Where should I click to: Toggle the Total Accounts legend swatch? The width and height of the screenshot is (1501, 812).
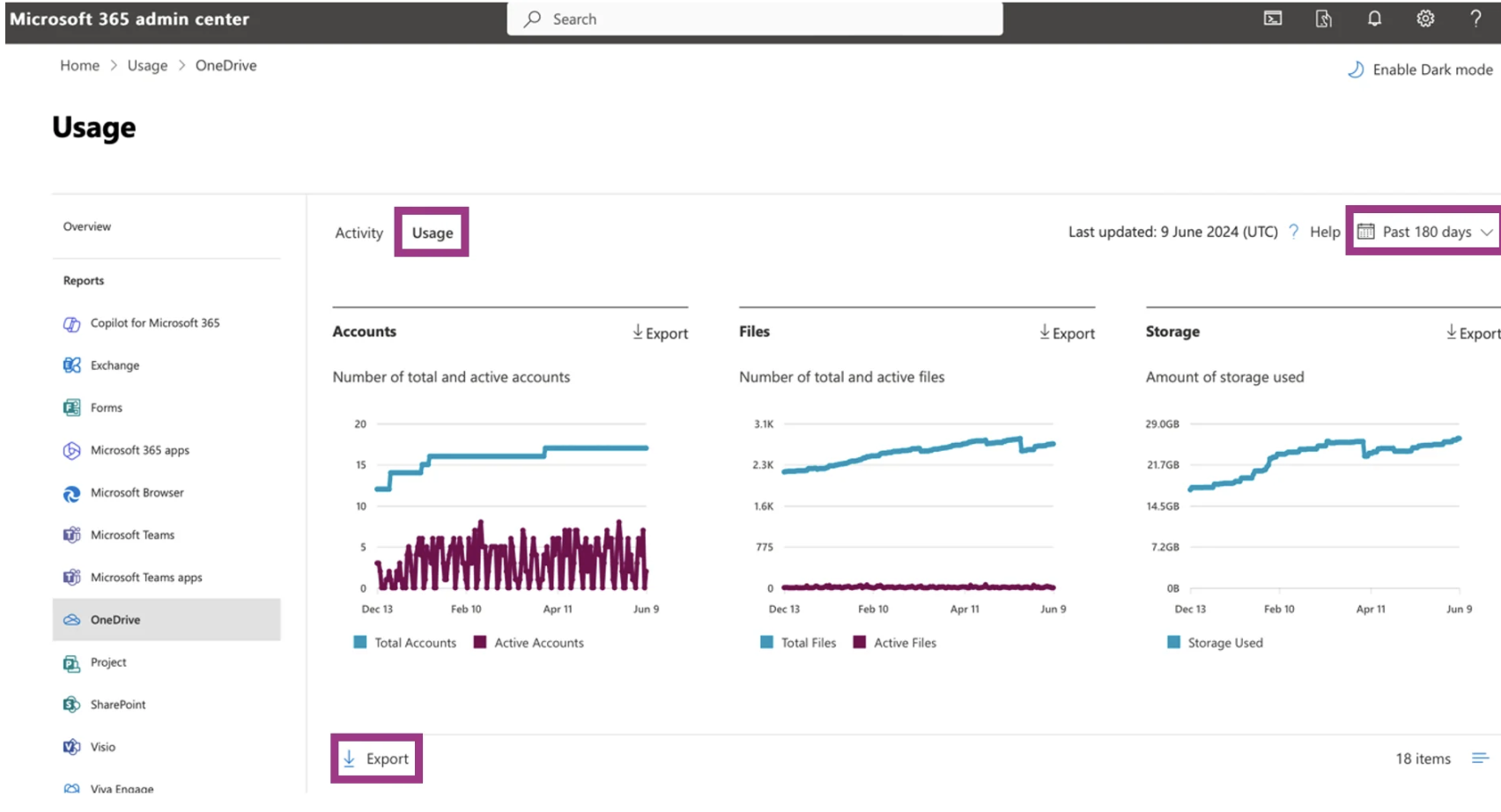click(x=359, y=642)
